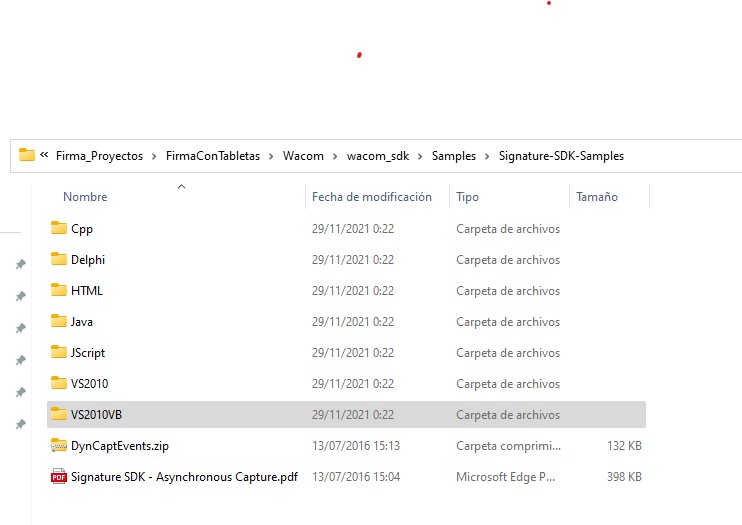Click modification date of Delphi row
Image resolution: width=742 pixels, height=525 pixels.
click(x=353, y=260)
